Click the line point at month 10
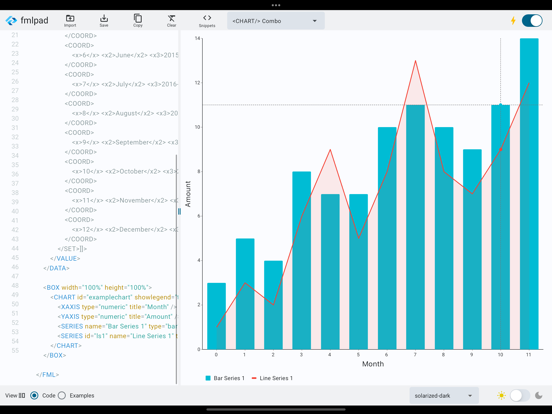The width and height of the screenshot is (552, 414). (501, 150)
